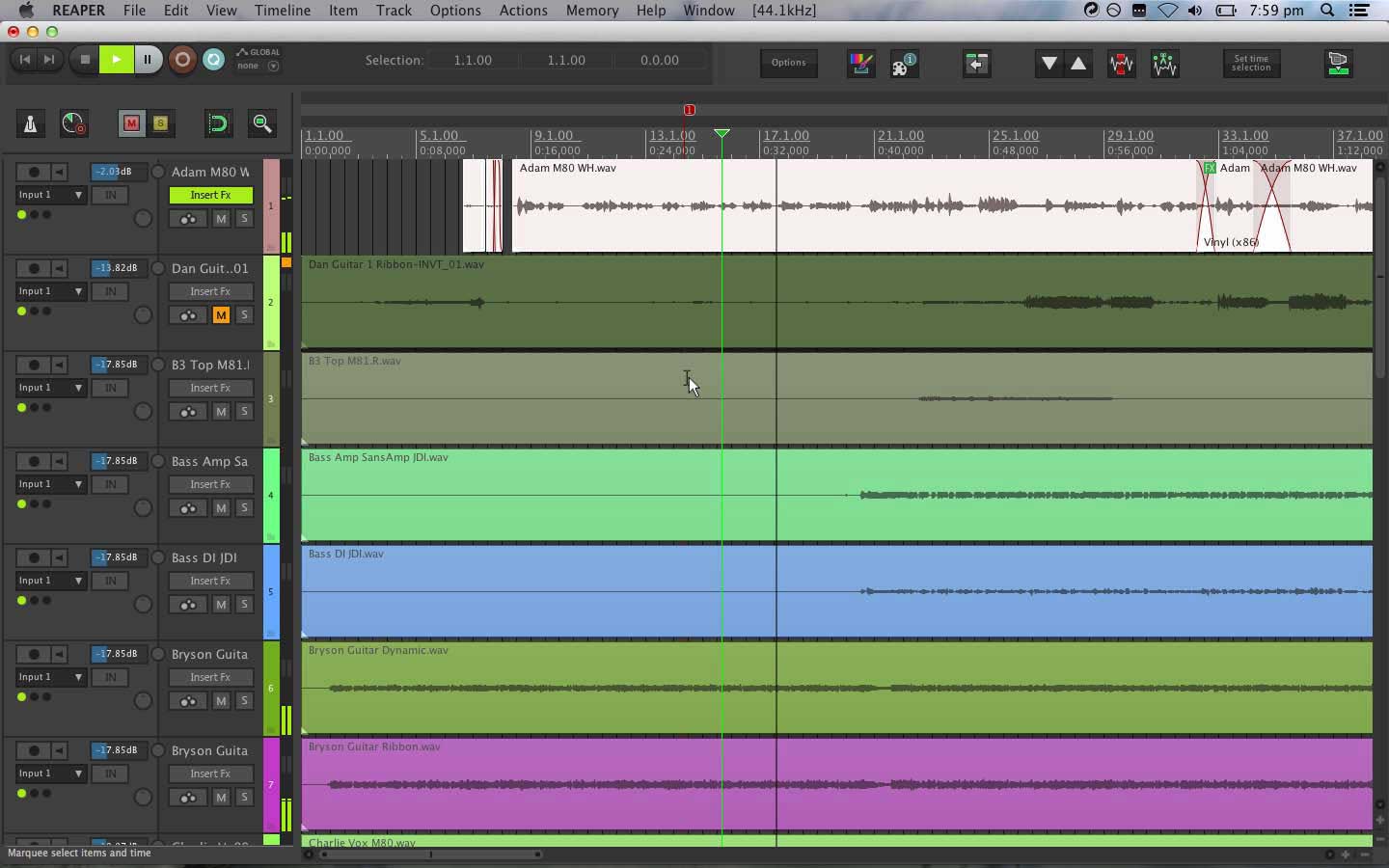Image resolution: width=1389 pixels, height=868 pixels.
Task: Unmute the Dan Guit..01 track
Action: (221, 315)
